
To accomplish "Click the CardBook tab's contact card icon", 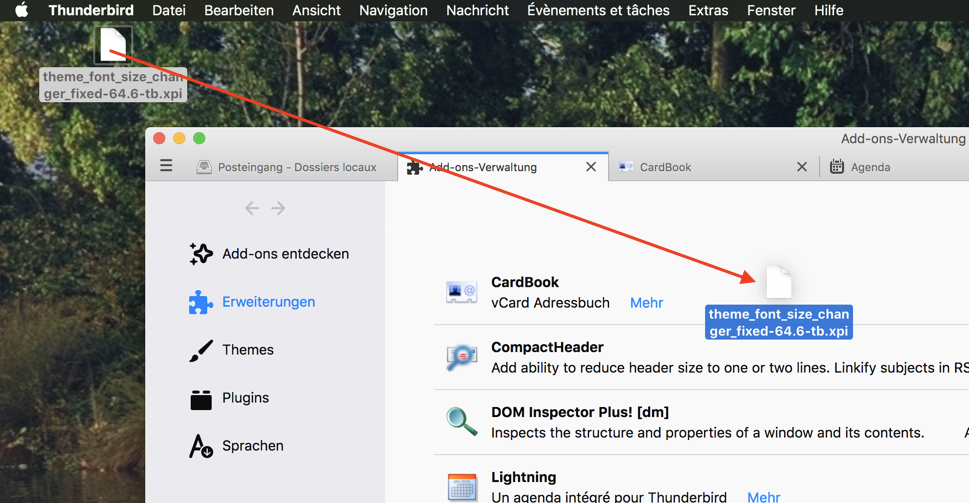I will [625, 167].
